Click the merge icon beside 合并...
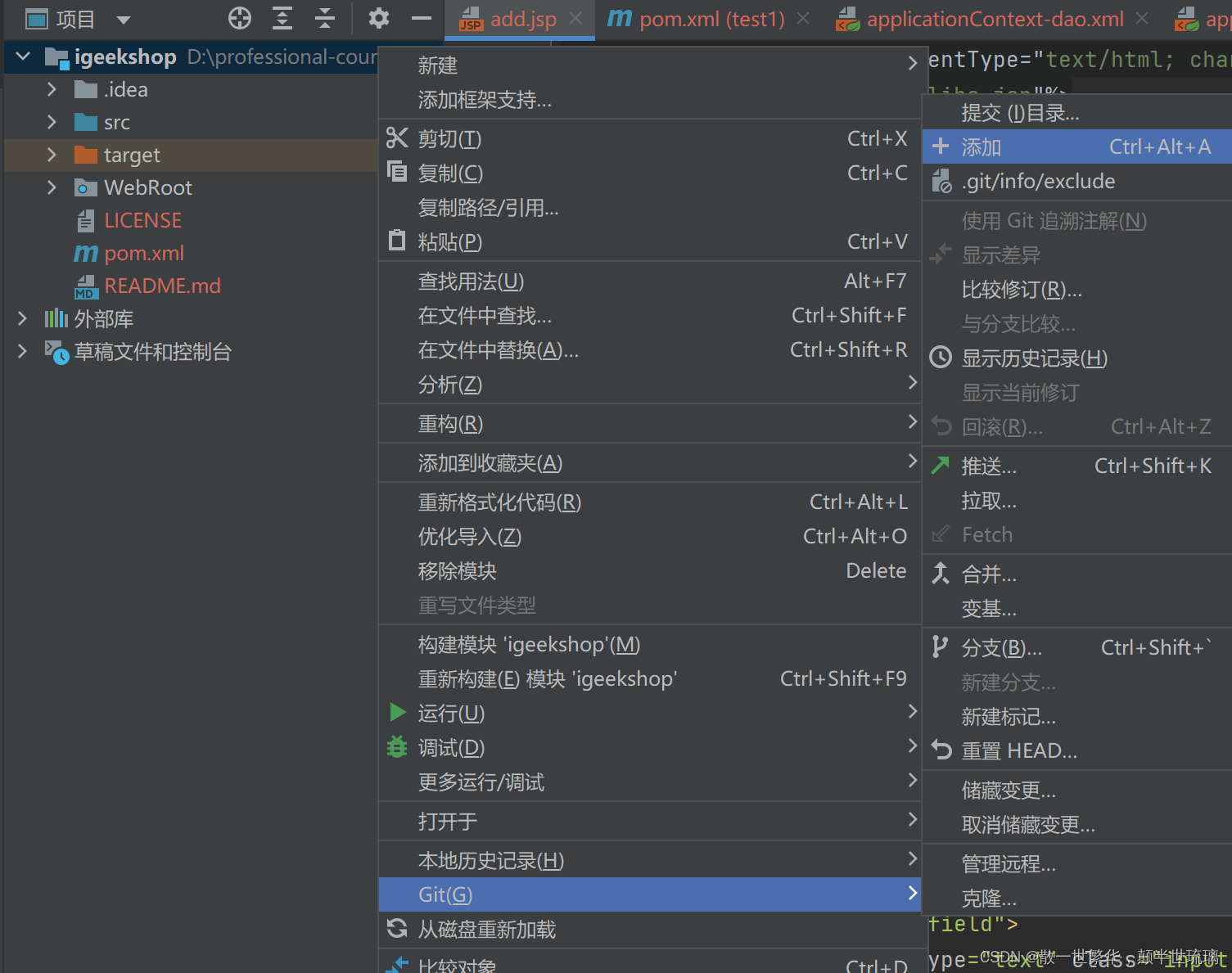Image resolution: width=1232 pixels, height=973 pixels. point(941,574)
